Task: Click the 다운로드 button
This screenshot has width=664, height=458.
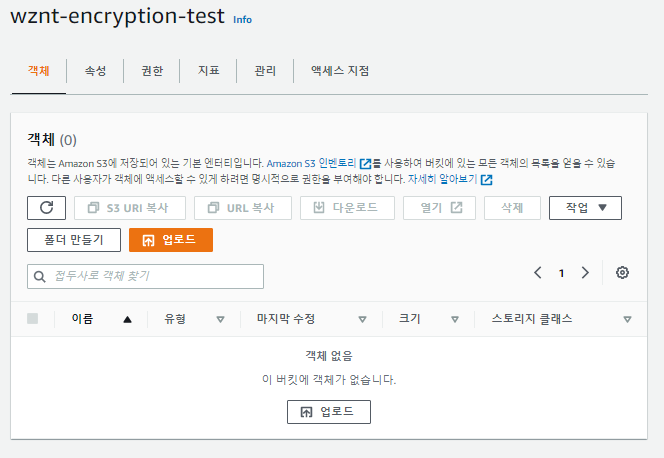Action: 347,208
